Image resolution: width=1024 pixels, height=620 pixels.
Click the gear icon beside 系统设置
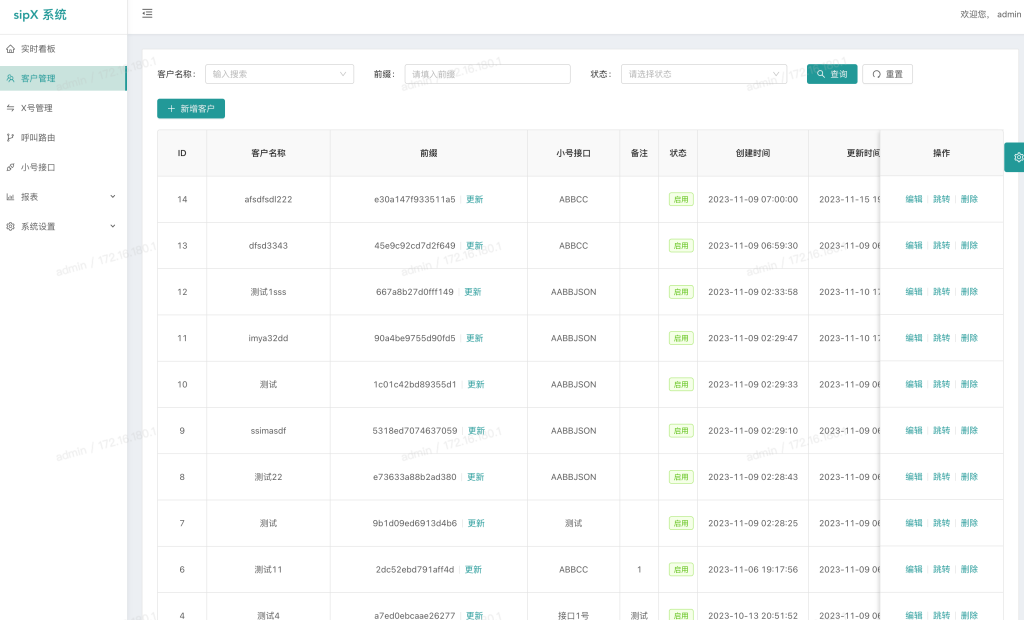10,227
